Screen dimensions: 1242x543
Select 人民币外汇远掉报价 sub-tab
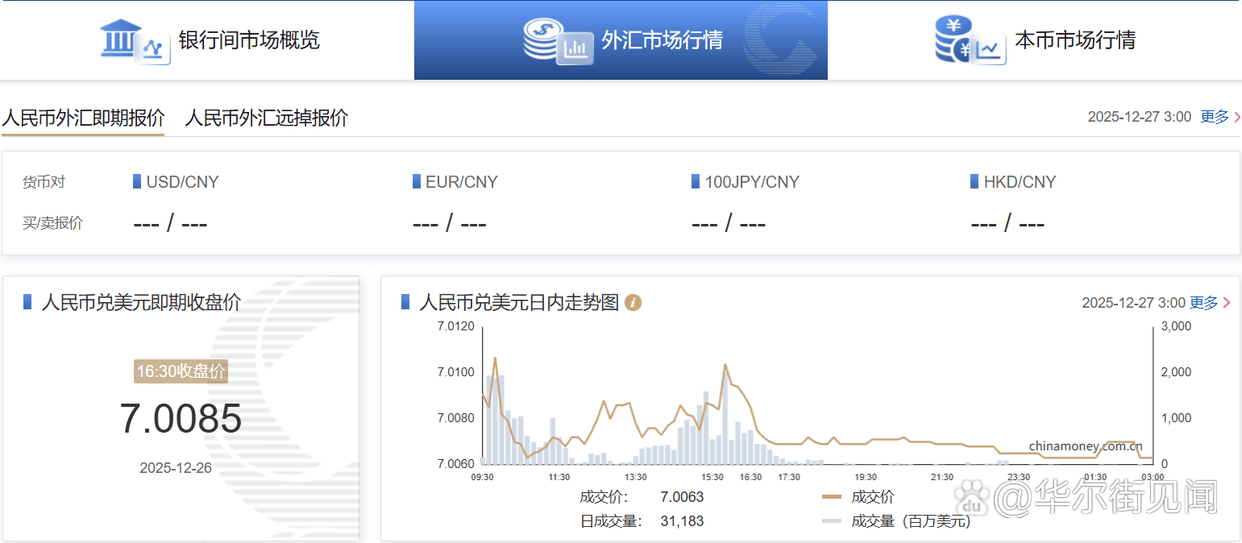click(x=267, y=118)
